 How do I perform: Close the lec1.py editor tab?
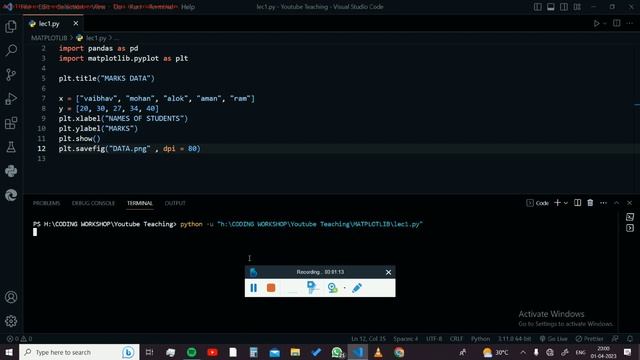(76, 23)
